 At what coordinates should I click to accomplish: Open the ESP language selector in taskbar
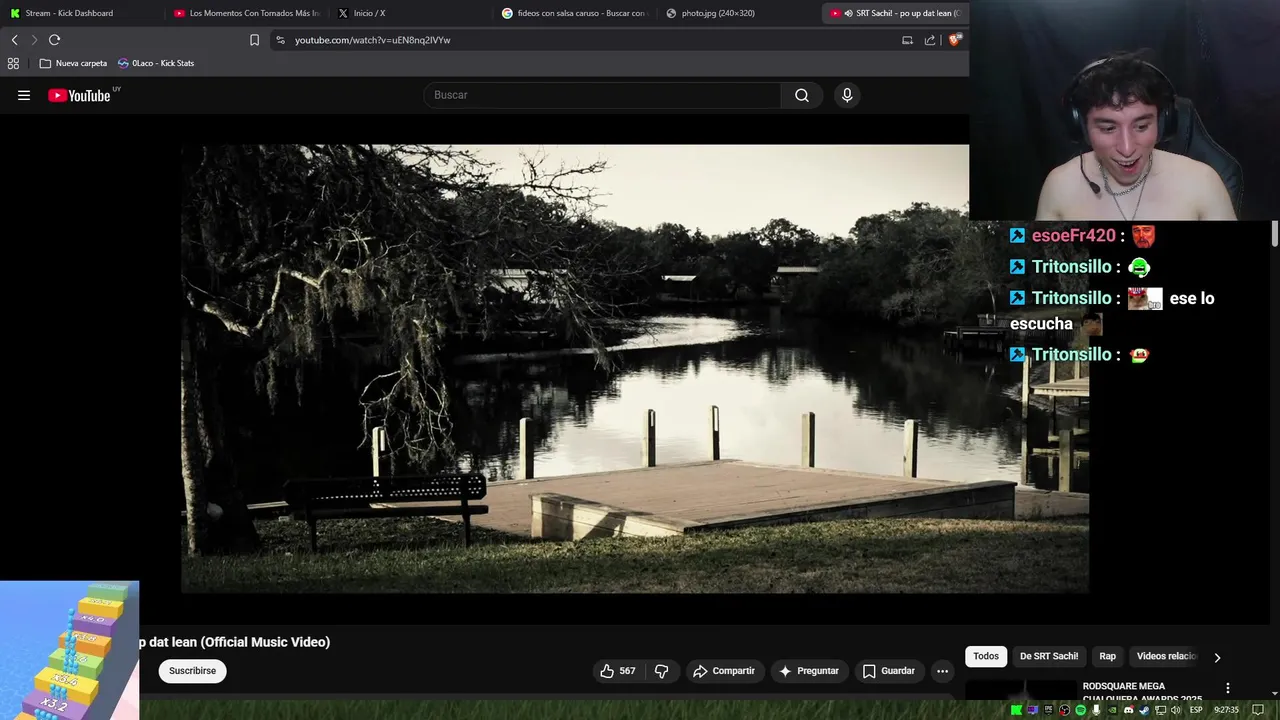click(1196, 710)
